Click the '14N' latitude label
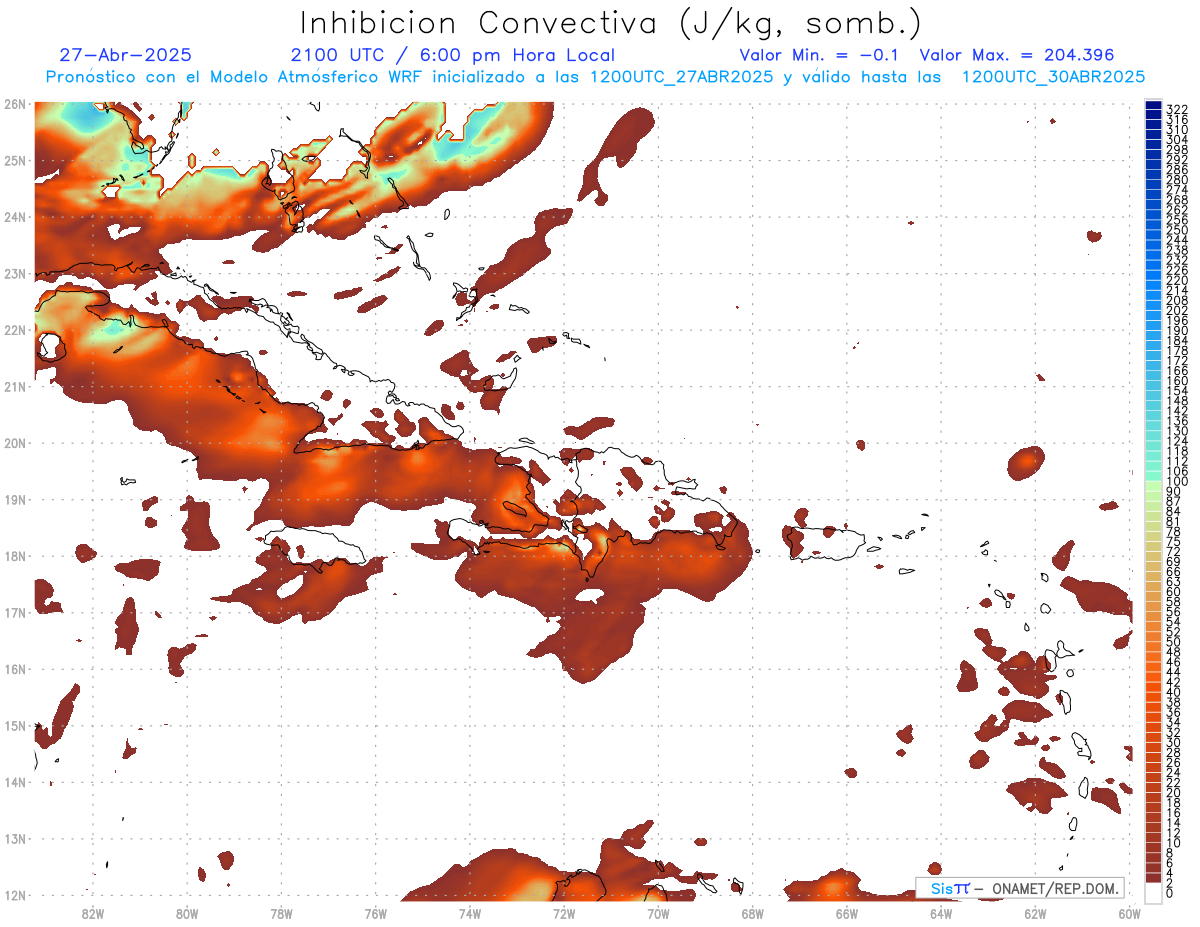 [14, 782]
